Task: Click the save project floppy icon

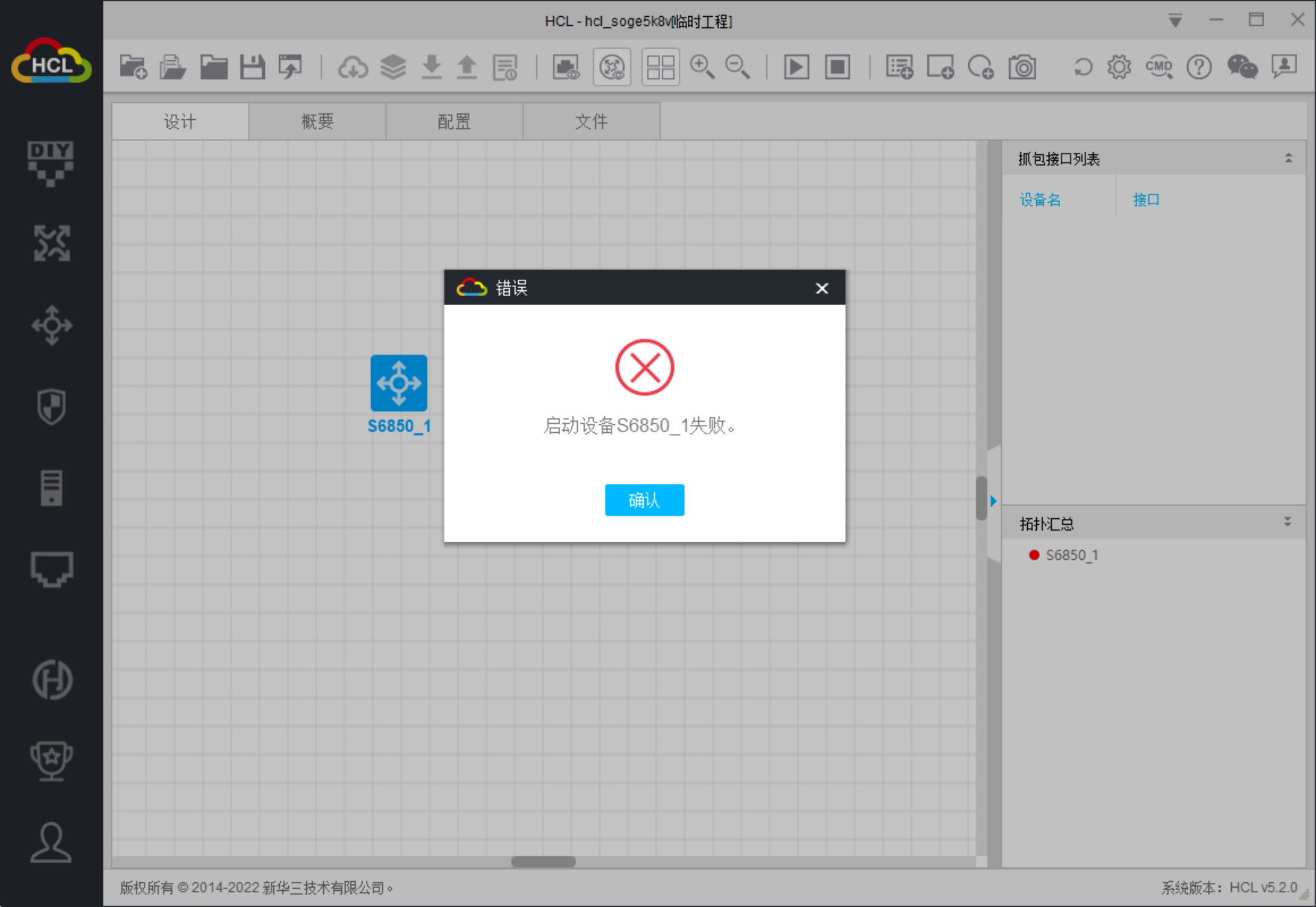Action: (253, 67)
